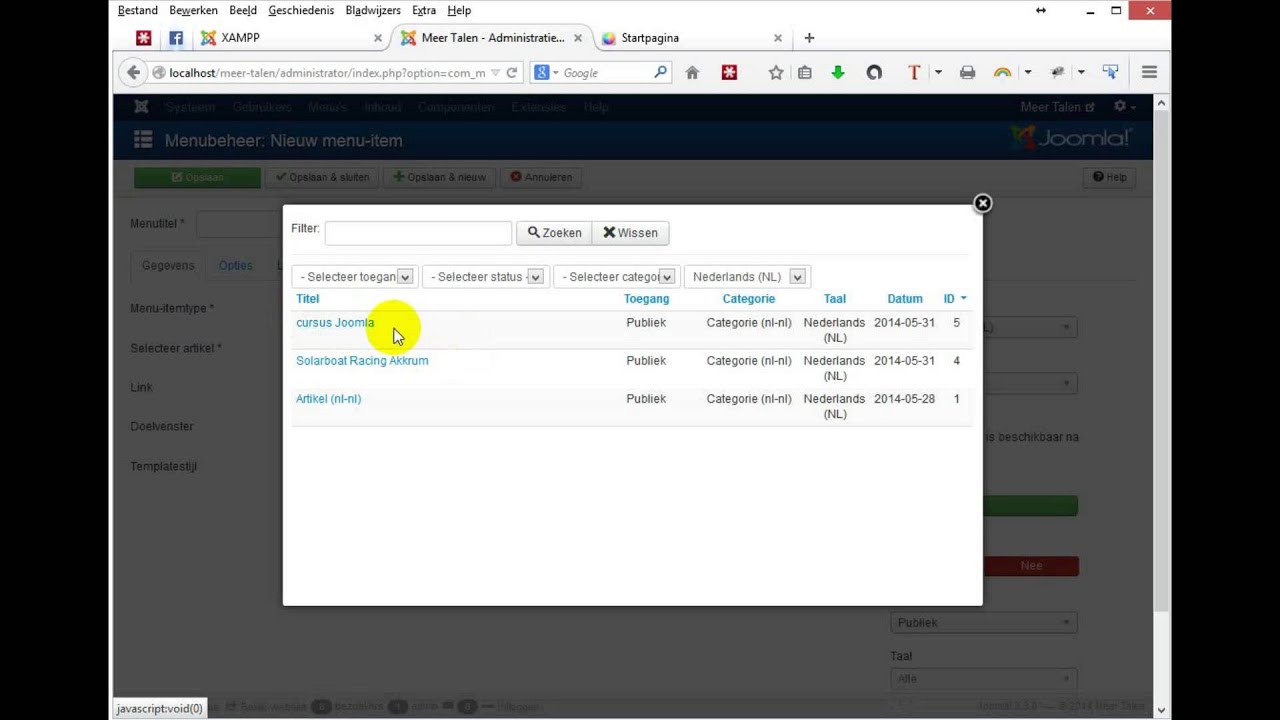Click the search bar magnifier icon
This screenshot has width=1280, height=720.
coord(660,72)
